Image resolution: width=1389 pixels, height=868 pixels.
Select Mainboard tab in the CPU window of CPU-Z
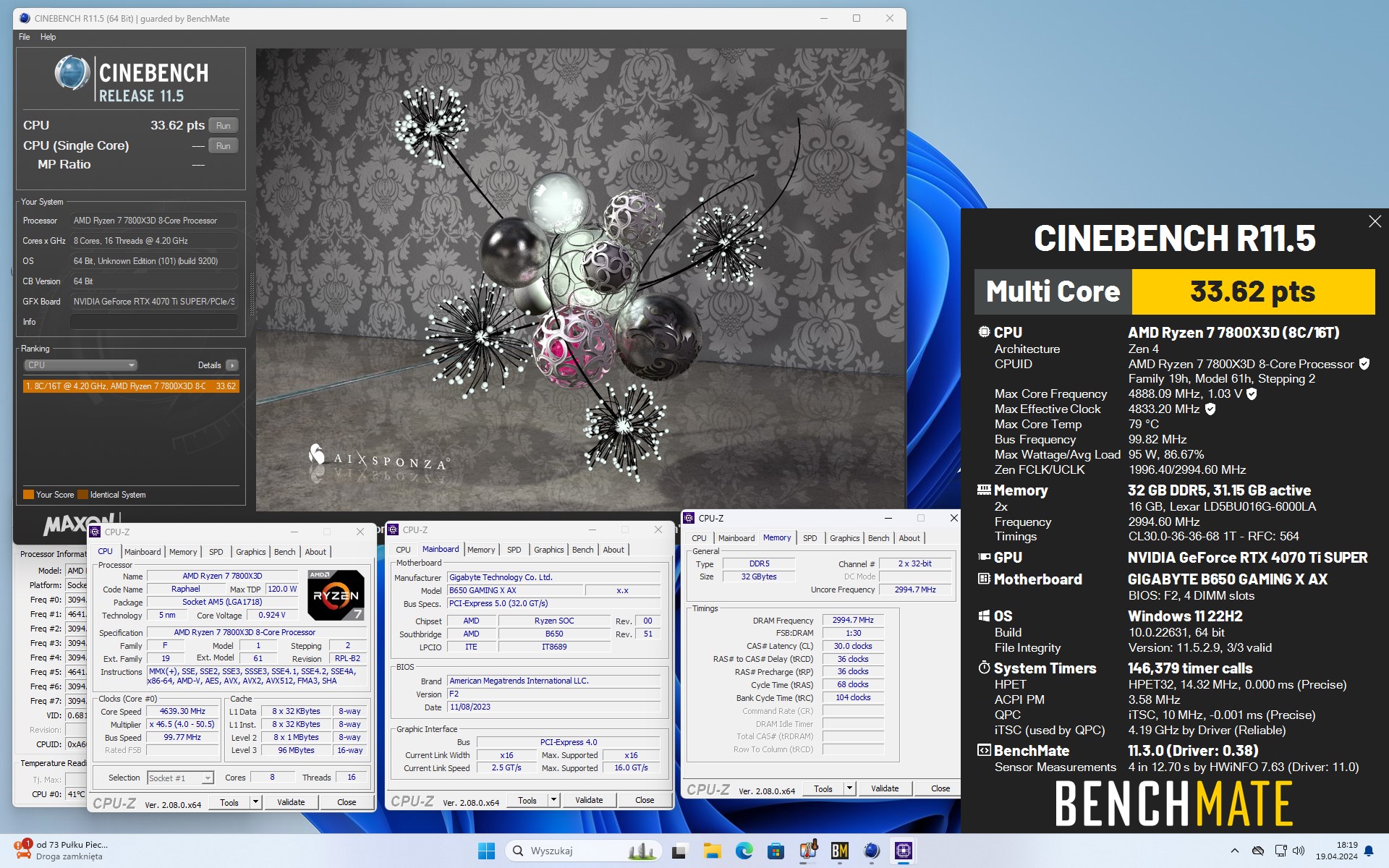(143, 552)
